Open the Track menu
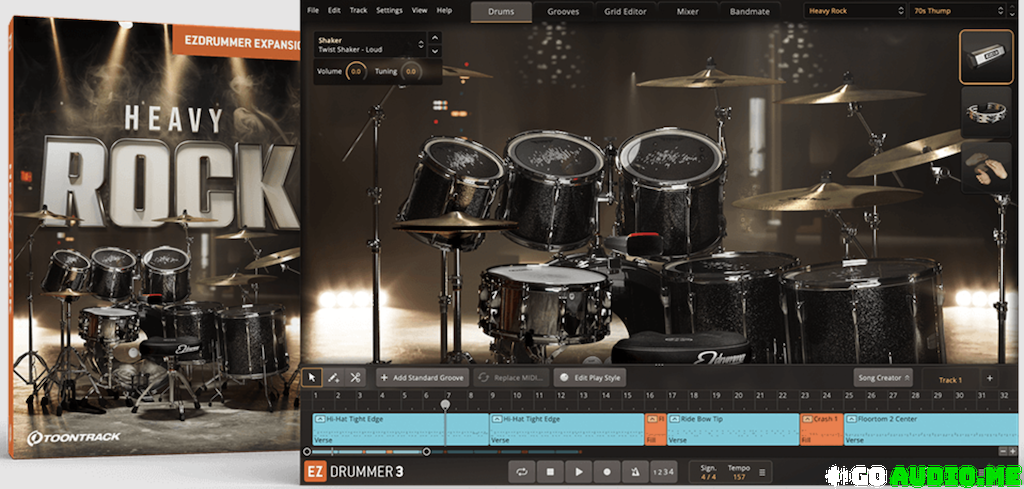The height and width of the screenshot is (489, 1024). pos(359,10)
